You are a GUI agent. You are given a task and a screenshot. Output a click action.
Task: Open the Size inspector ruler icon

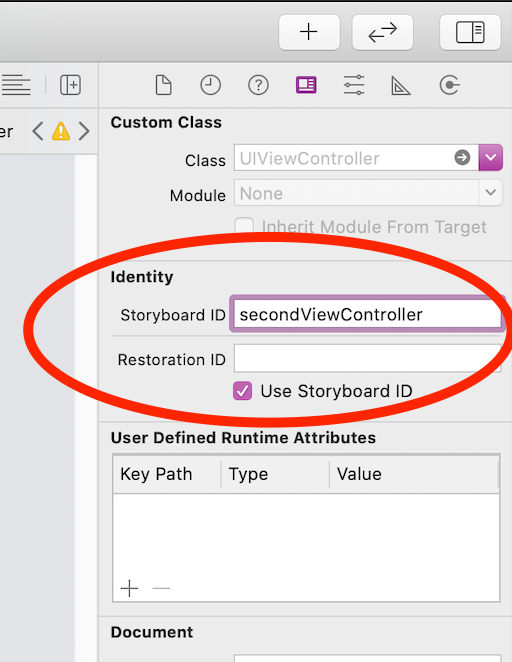point(401,86)
